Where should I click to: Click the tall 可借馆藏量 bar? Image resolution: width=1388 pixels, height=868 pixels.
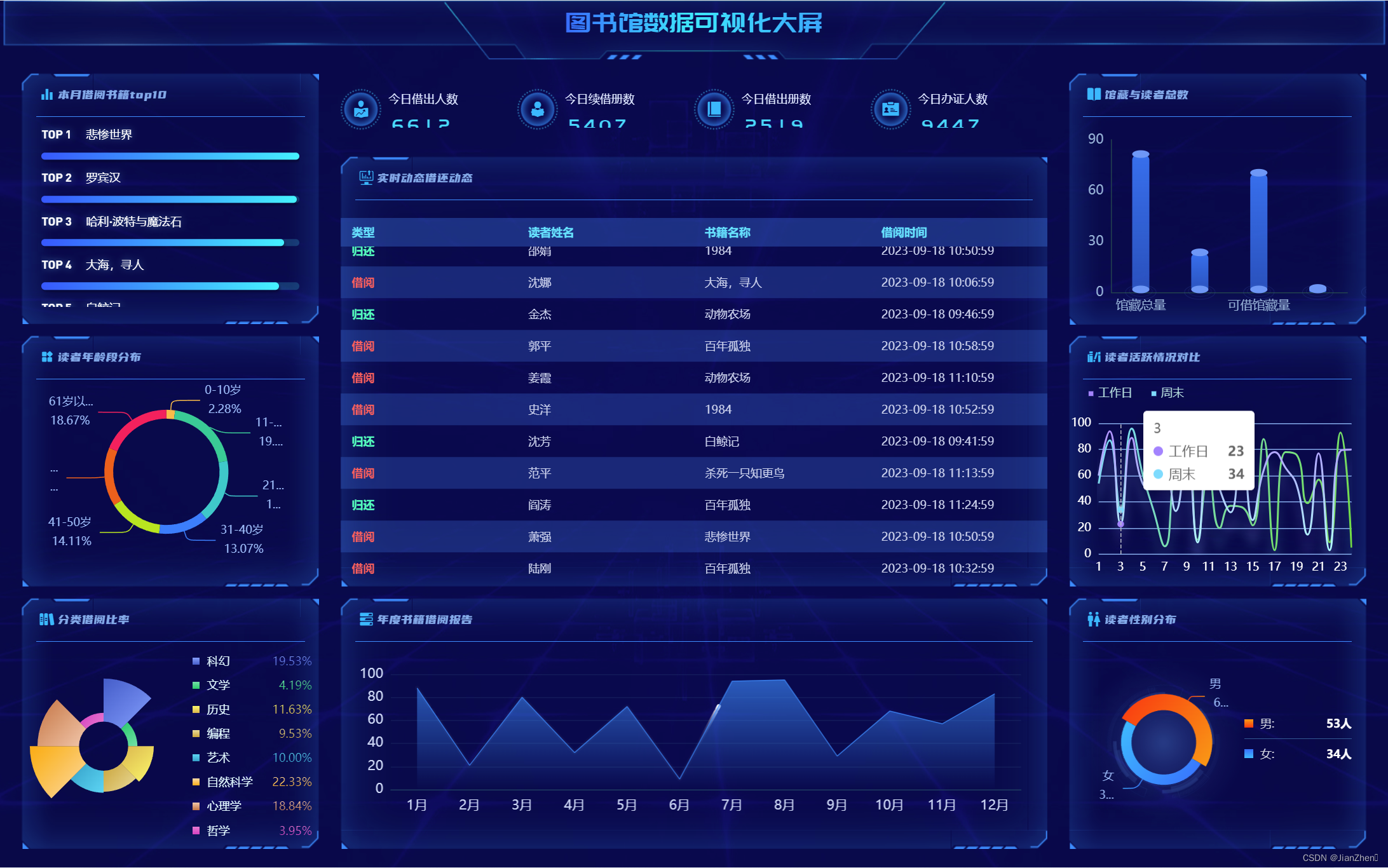pos(1259,232)
